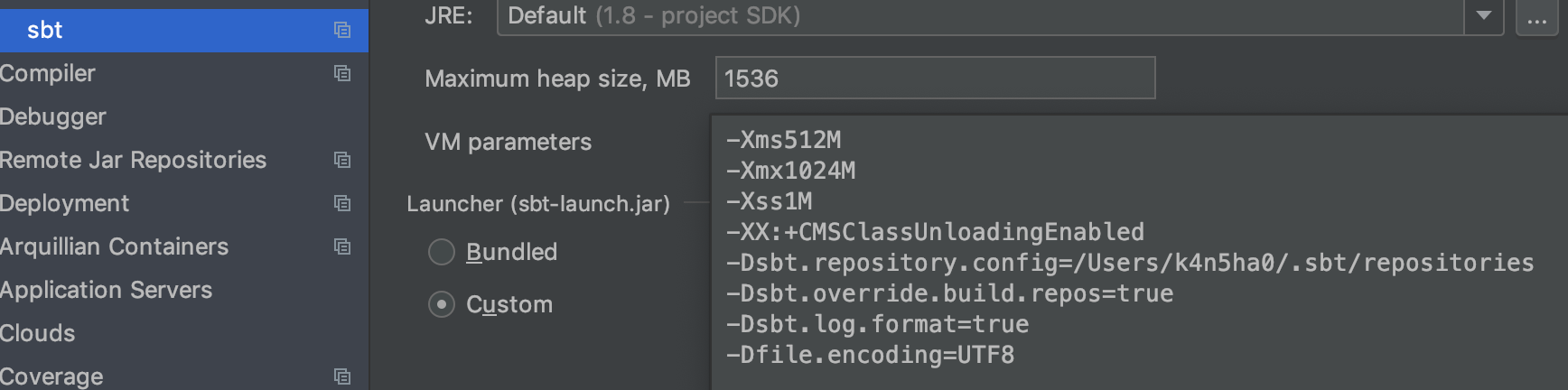Click inside the VM parameters text area
This screenshot has height=390, width=1568.
tap(1139, 253)
